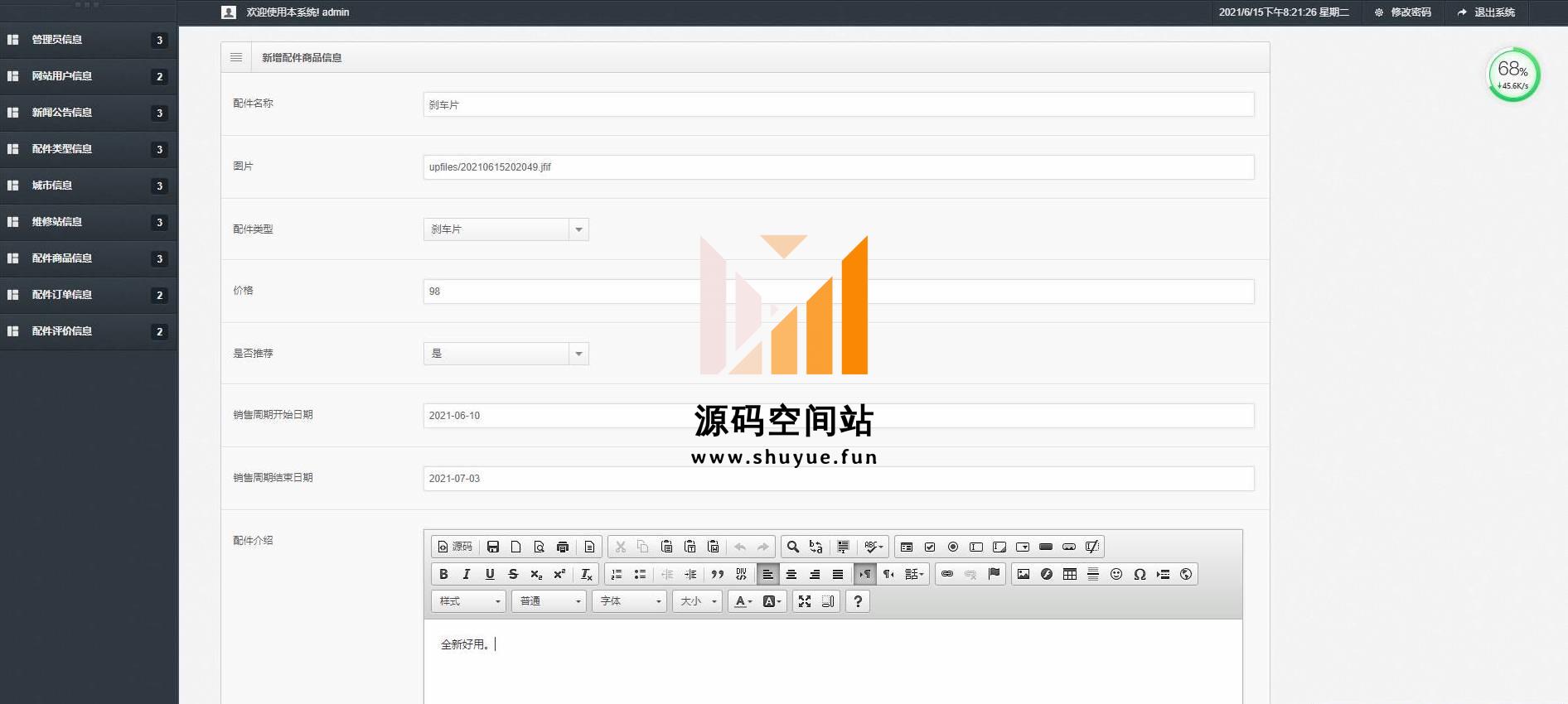This screenshot has height=704, width=1568.
Task: Open the 字体 font dropdown
Action: [629, 601]
